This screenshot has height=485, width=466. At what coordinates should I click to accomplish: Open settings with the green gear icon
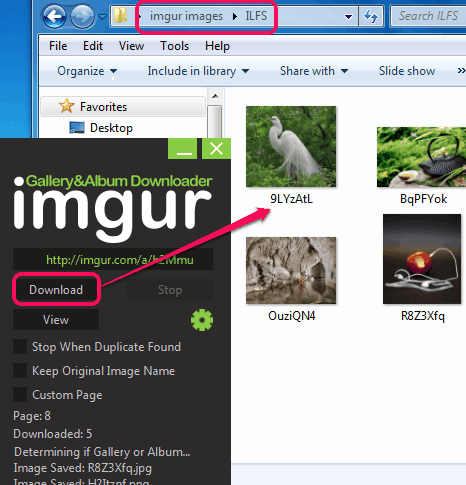click(202, 320)
